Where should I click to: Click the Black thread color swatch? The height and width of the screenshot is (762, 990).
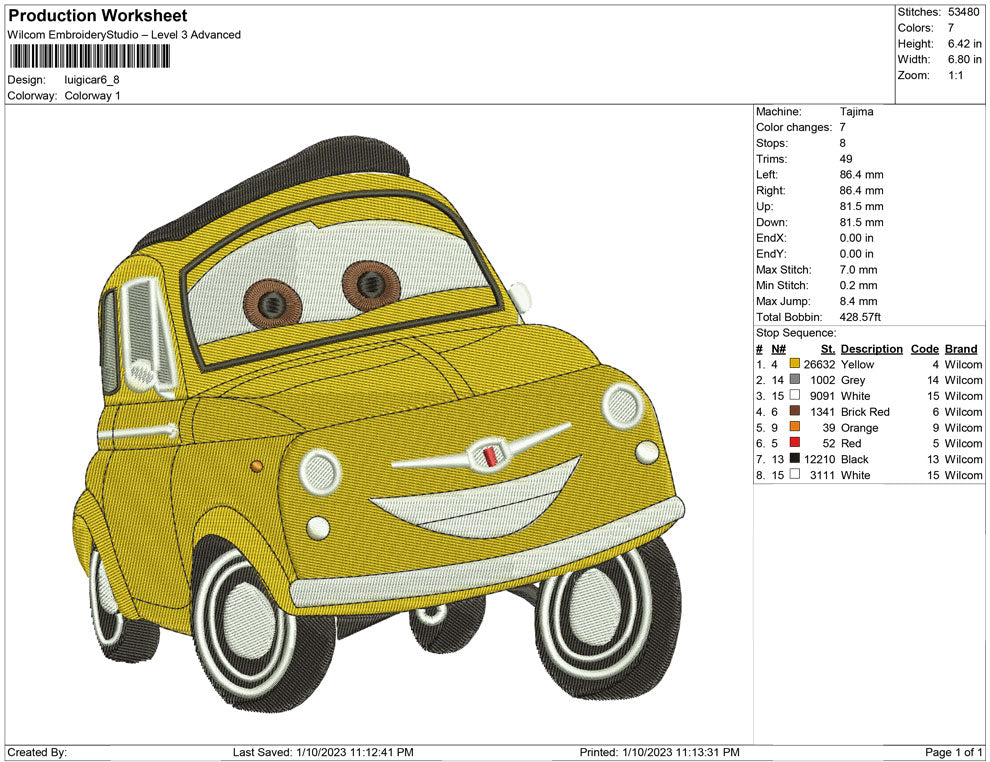click(795, 458)
